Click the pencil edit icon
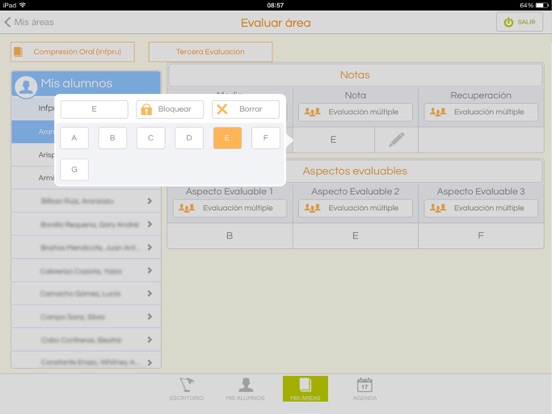This screenshot has width=552, height=414. [396, 140]
